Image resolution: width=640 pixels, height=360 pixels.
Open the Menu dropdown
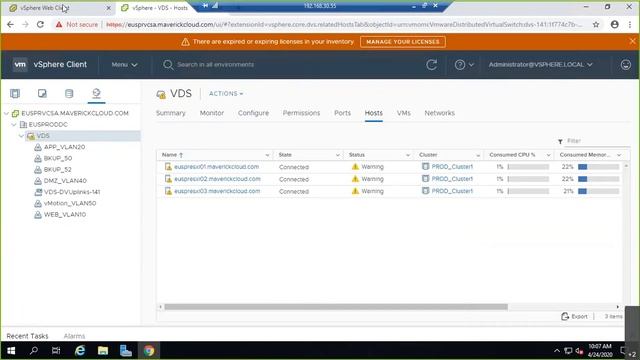(124, 64)
